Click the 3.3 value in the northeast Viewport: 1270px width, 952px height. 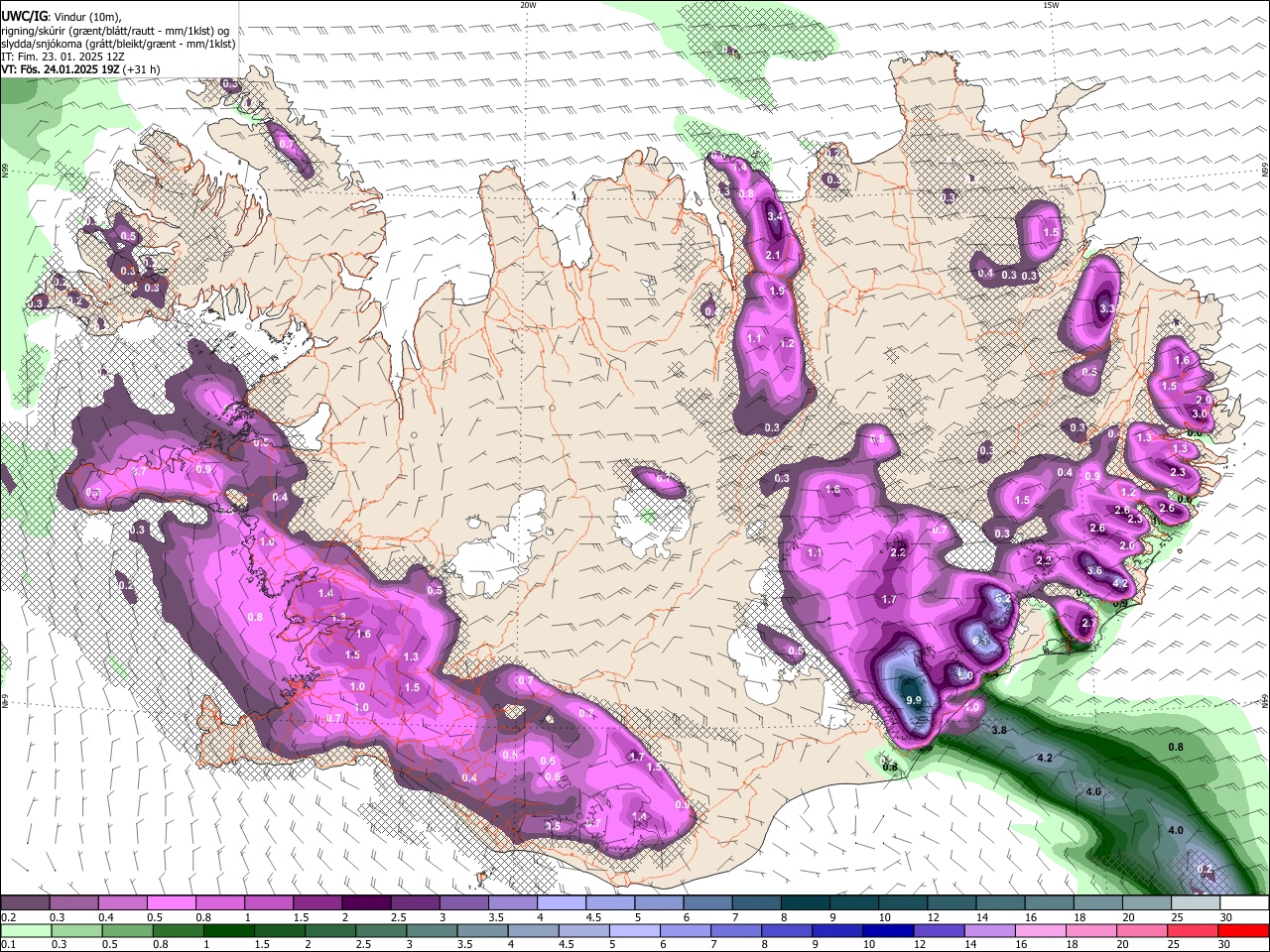point(1107,309)
